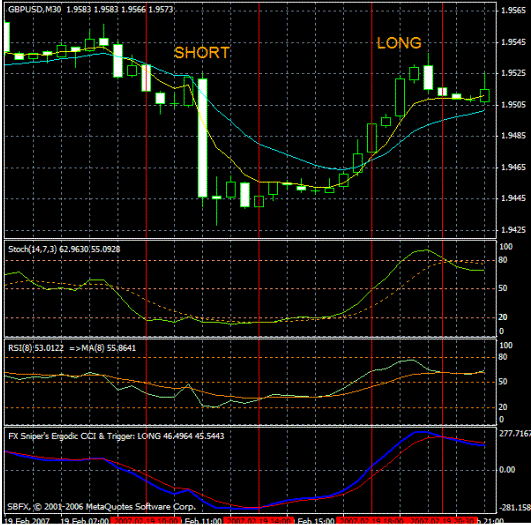
Task: Click red 2007.02.19 18:00 time label
Action: [372, 521]
